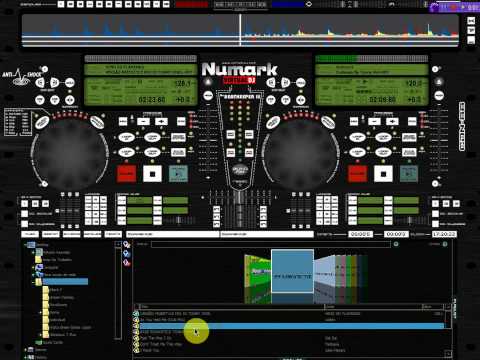Hit the red cue button on right deck
Image resolution: width=480 pixels, height=360 pixels.
[357, 174]
